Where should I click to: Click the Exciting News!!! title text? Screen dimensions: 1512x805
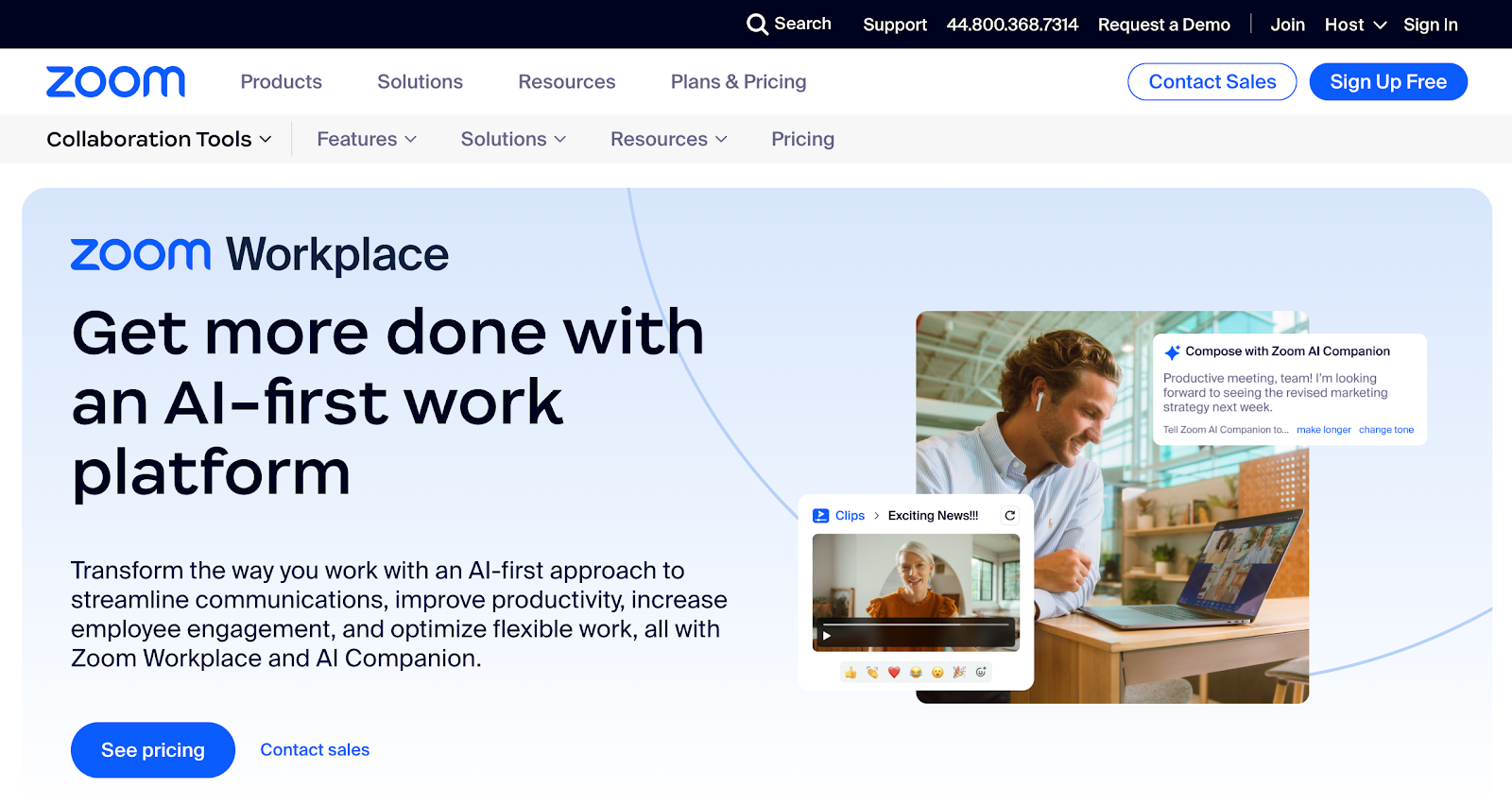pos(933,515)
